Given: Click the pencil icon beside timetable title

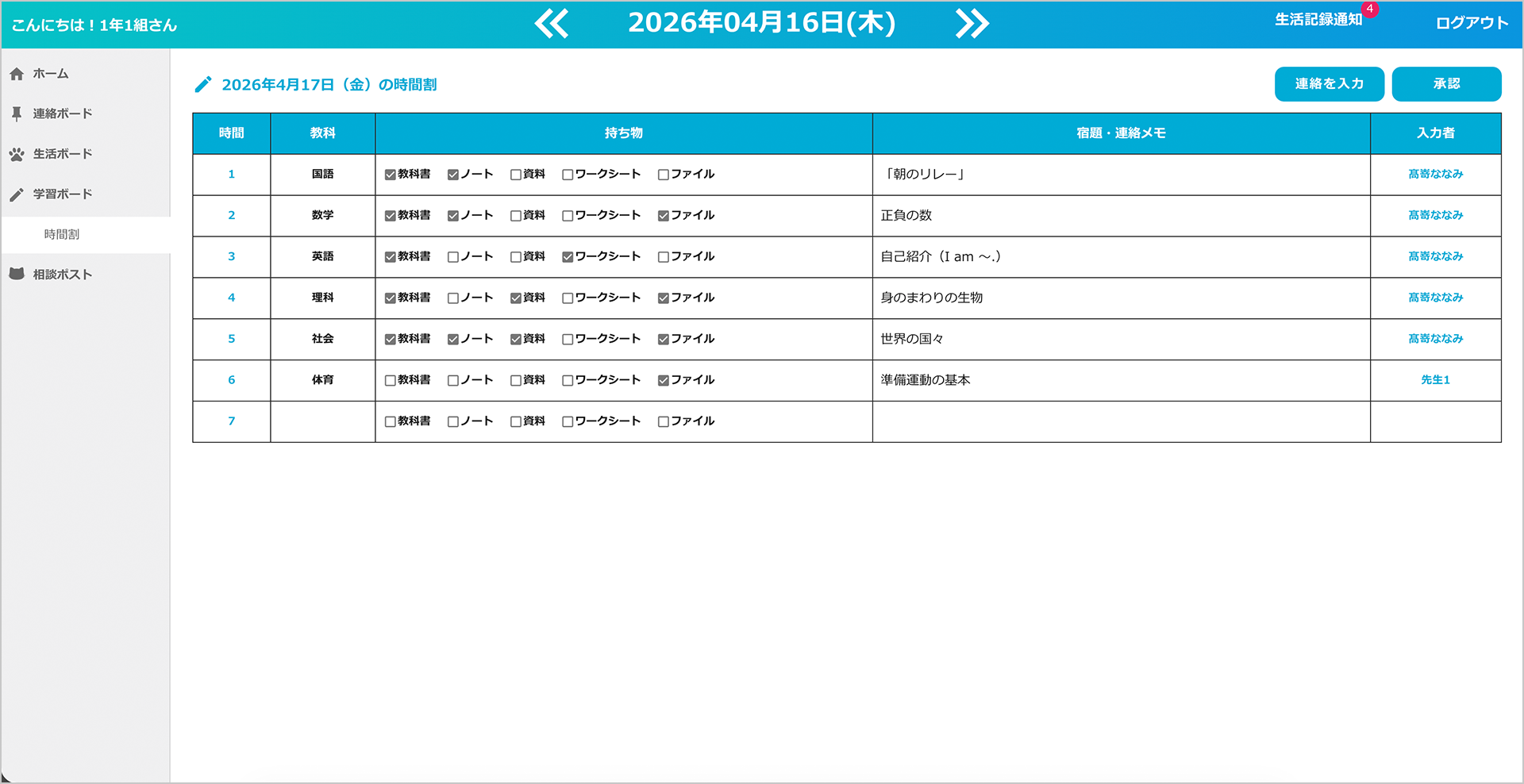Looking at the screenshot, I should pos(203,85).
